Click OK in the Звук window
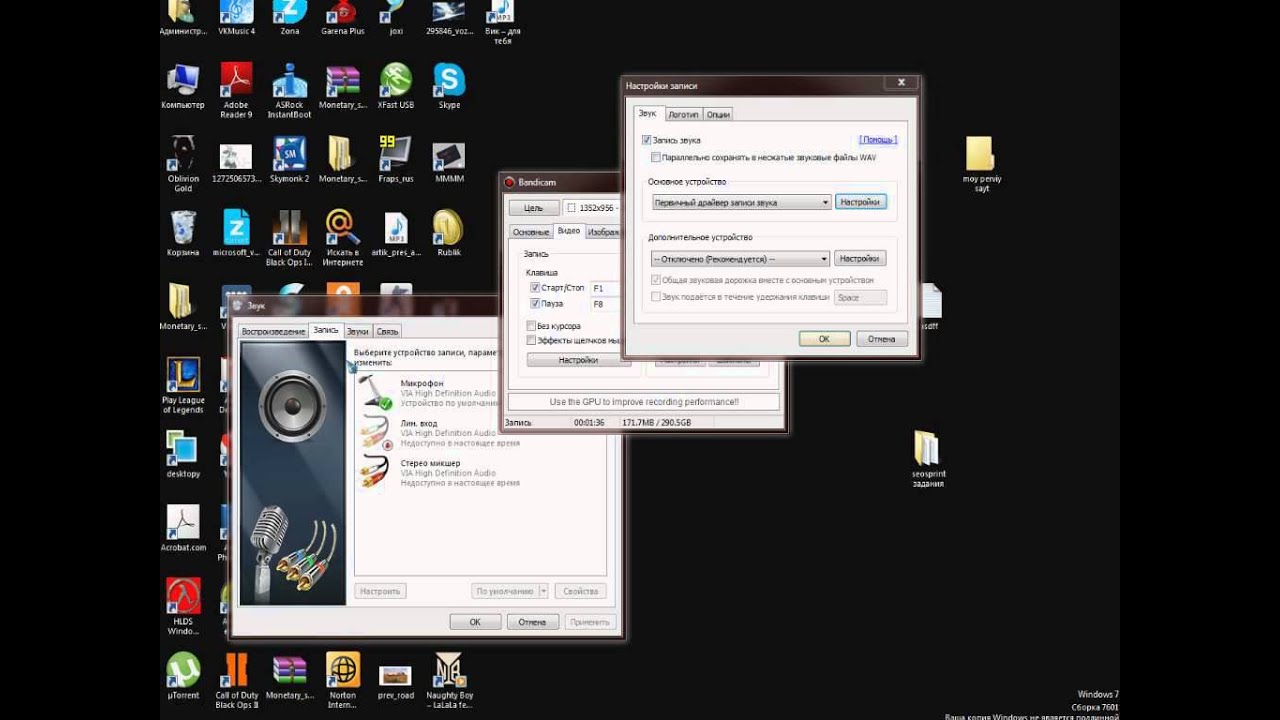The image size is (1280, 720). (x=475, y=622)
